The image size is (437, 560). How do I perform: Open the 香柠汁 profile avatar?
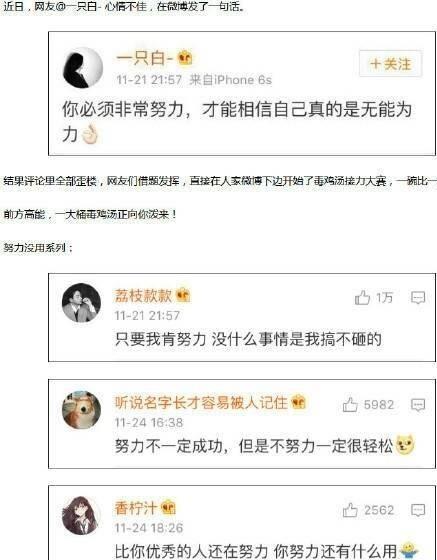[81, 515]
